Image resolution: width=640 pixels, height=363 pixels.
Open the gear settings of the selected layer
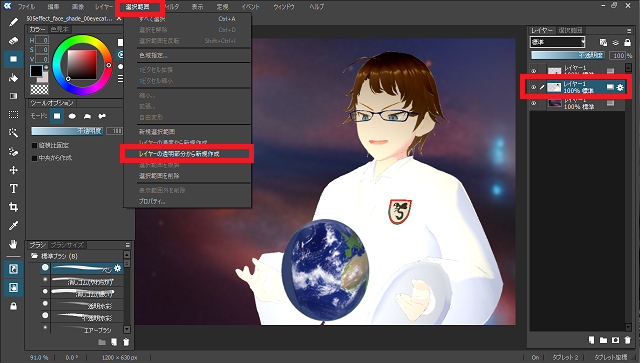620,87
